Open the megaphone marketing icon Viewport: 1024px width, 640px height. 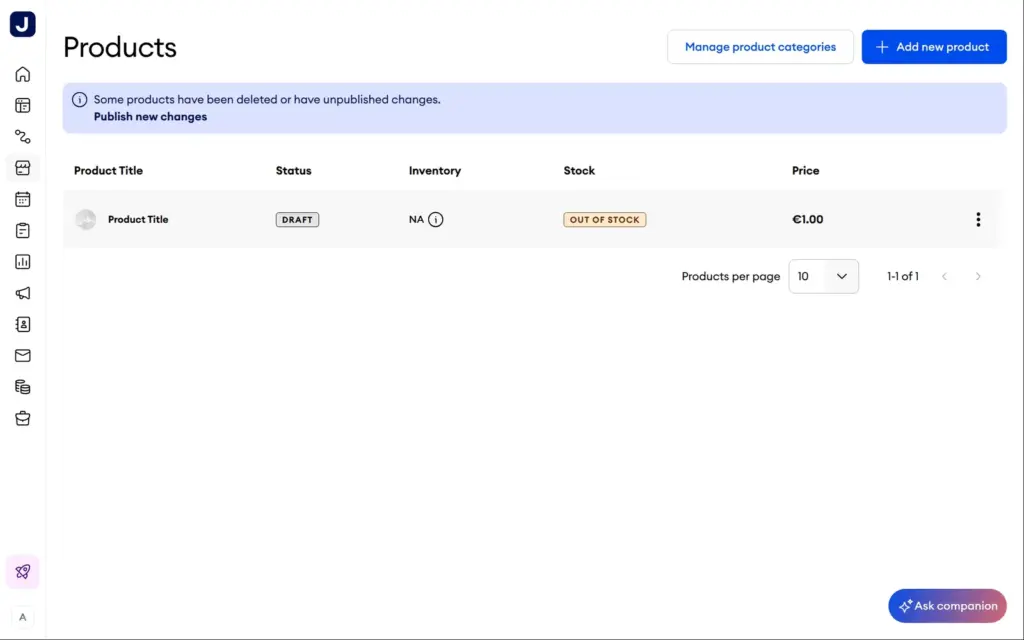23,293
